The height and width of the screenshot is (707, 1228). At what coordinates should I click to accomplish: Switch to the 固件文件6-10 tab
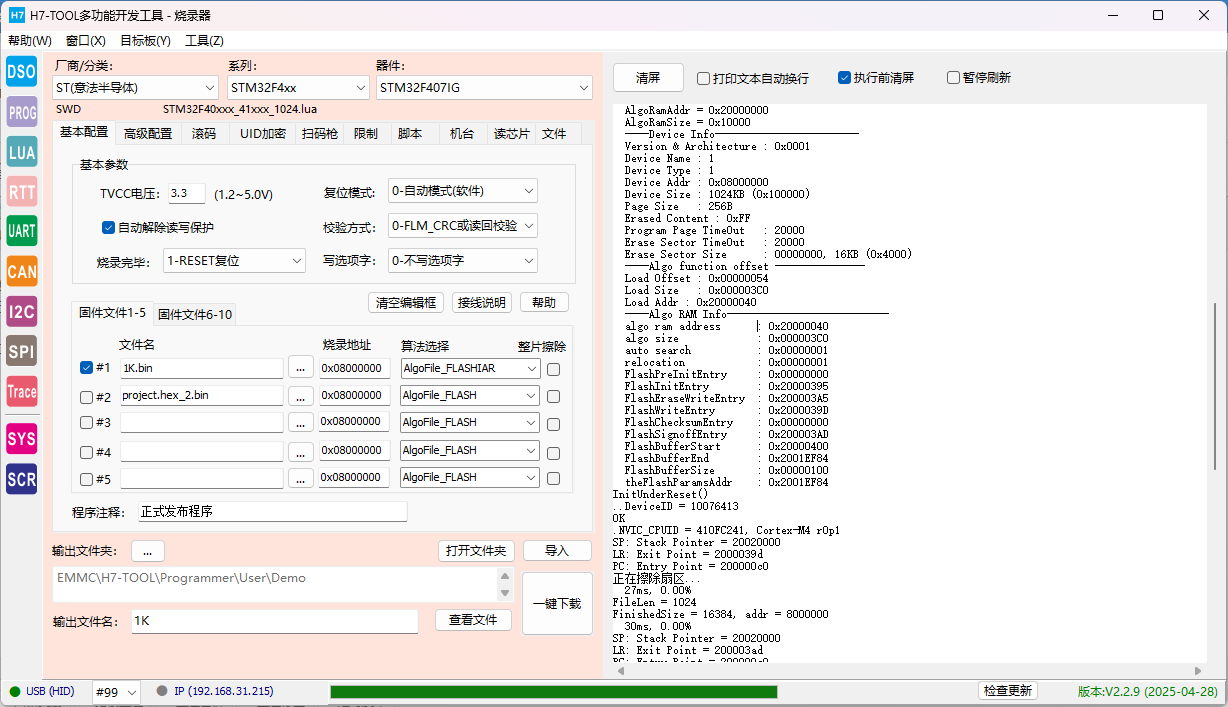(195, 314)
